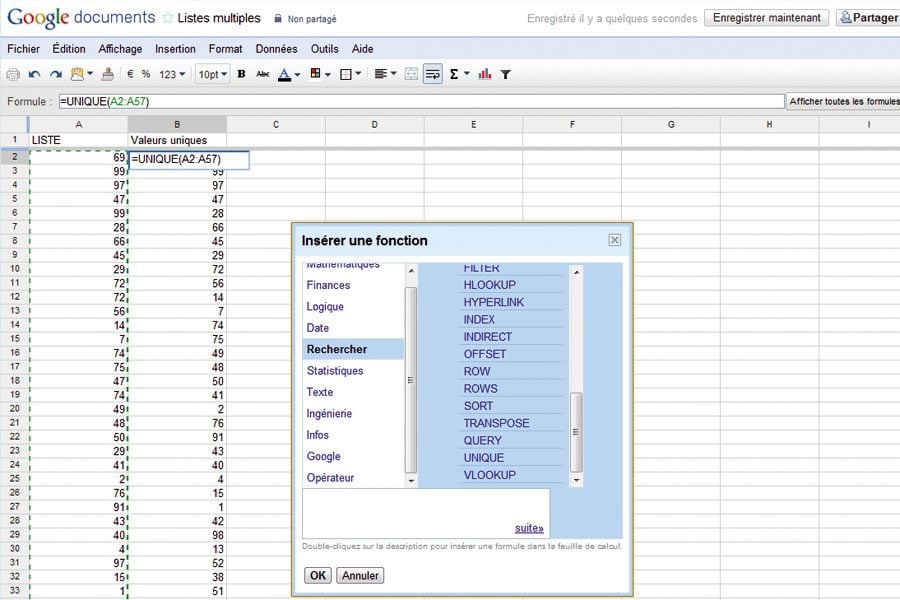Click the currency euro format icon
Image resolution: width=900 pixels, height=600 pixels.
coord(130,74)
